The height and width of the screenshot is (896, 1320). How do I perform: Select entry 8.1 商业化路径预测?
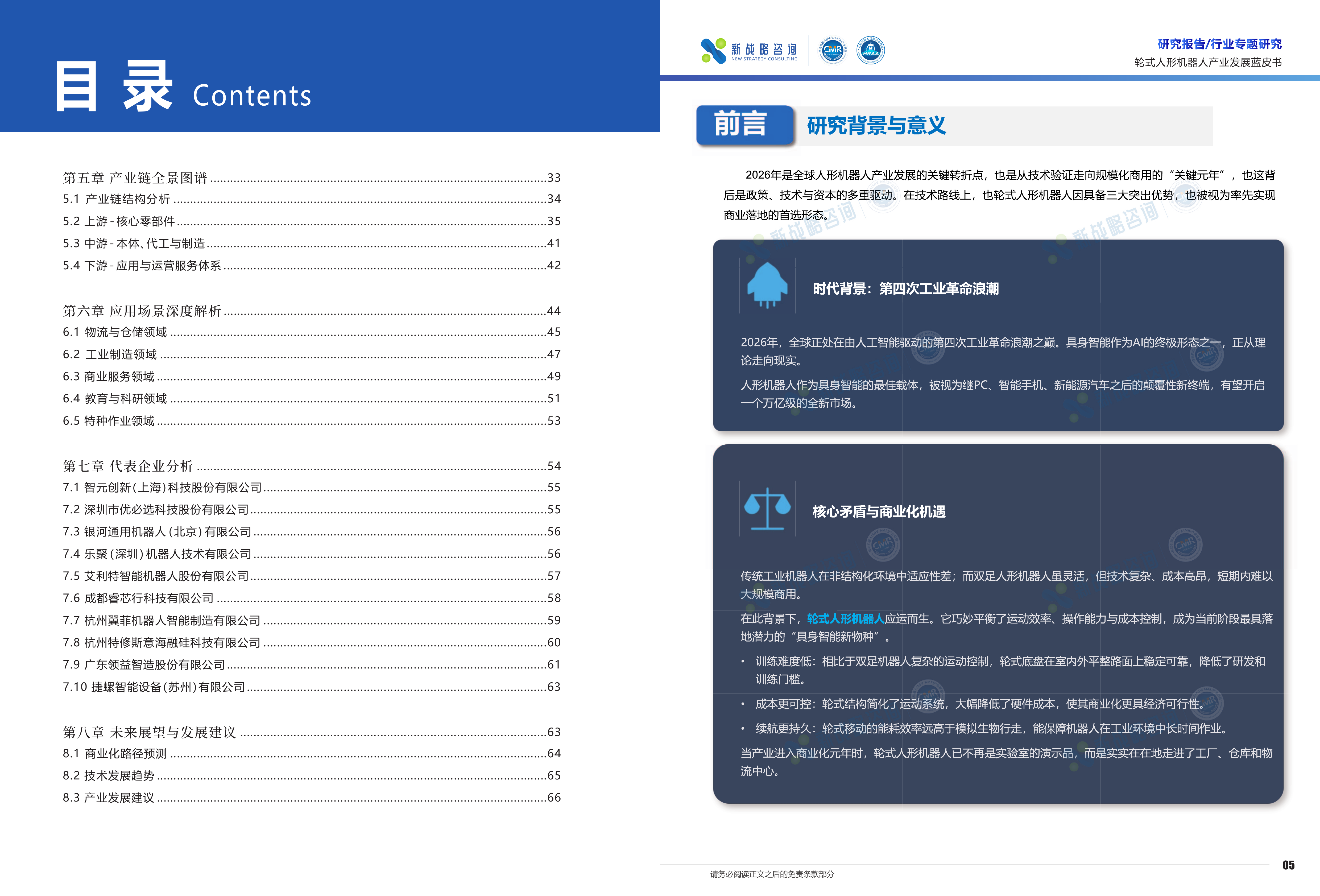[311, 753]
